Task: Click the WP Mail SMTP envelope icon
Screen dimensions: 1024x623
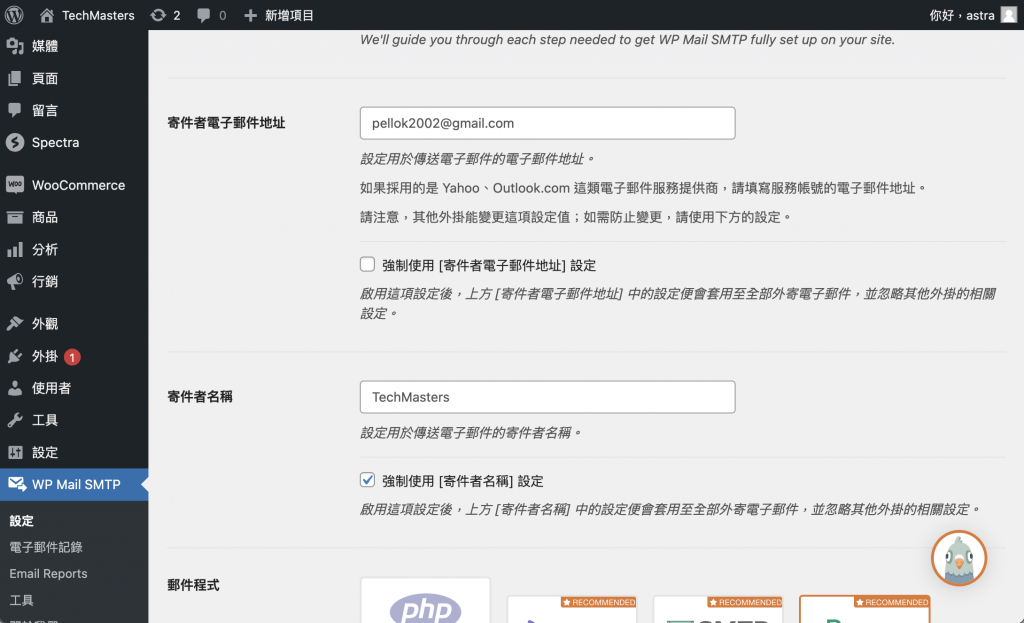Action: click(x=17, y=484)
